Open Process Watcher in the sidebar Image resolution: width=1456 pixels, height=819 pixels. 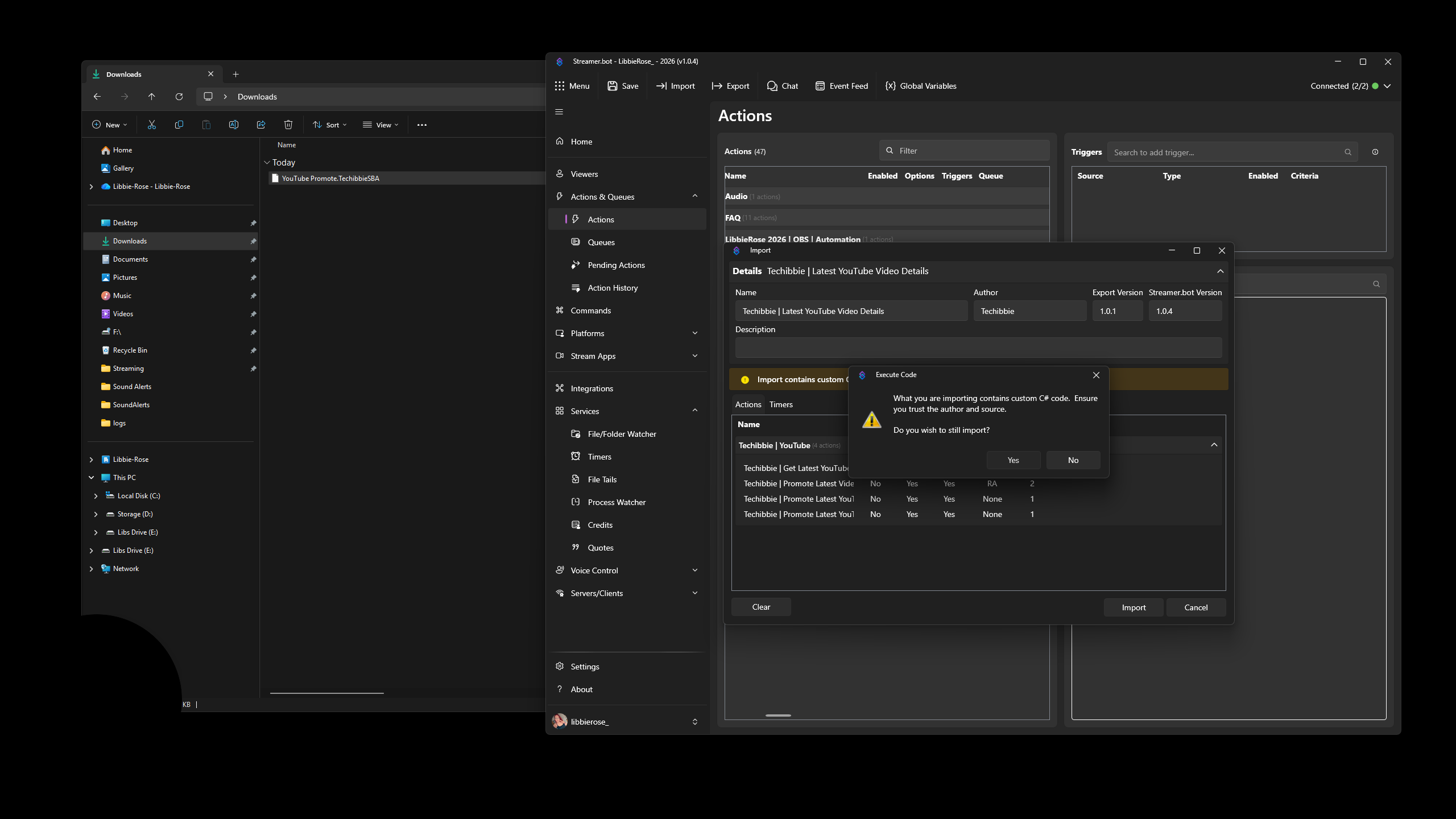[x=627, y=502]
